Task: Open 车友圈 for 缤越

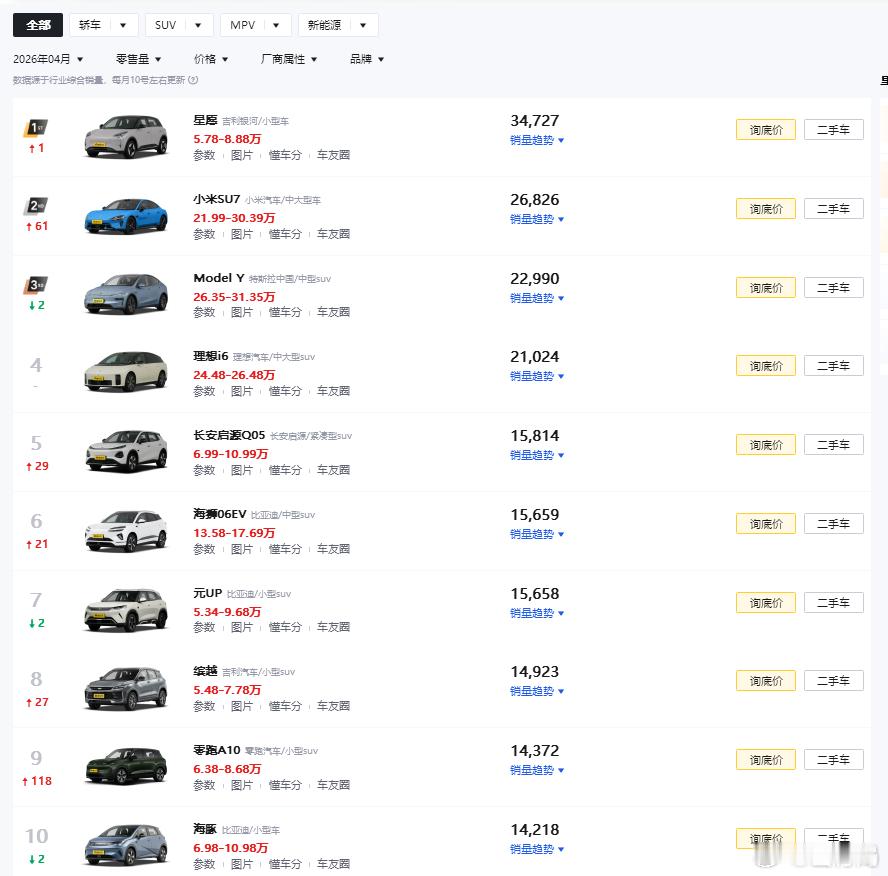Action: (x=334, y=706)
